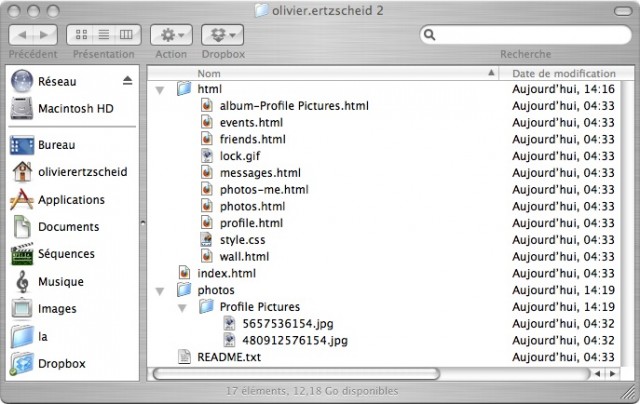Open Bureau in the sidebar
Image resolution: width=640 pixels, height=404 pixels.
click(57, 145)
